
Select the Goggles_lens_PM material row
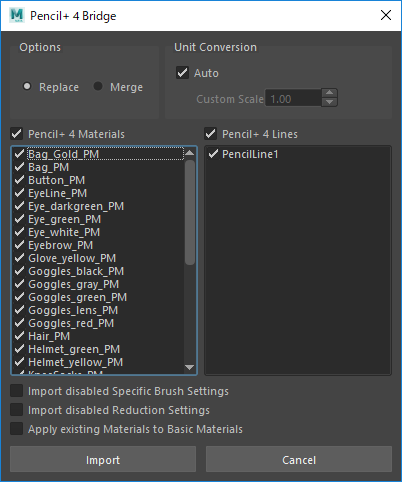pyautogui.click(x=98, y=310)
